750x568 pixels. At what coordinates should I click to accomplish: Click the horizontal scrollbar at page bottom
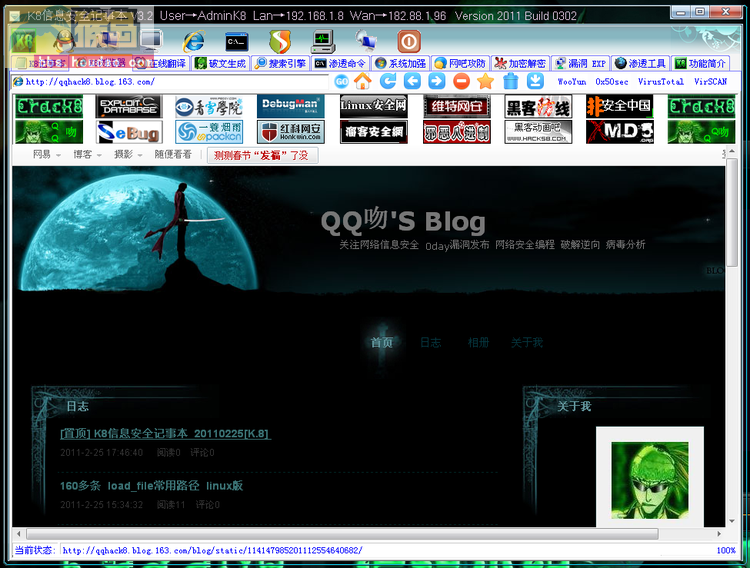point(342,534)
